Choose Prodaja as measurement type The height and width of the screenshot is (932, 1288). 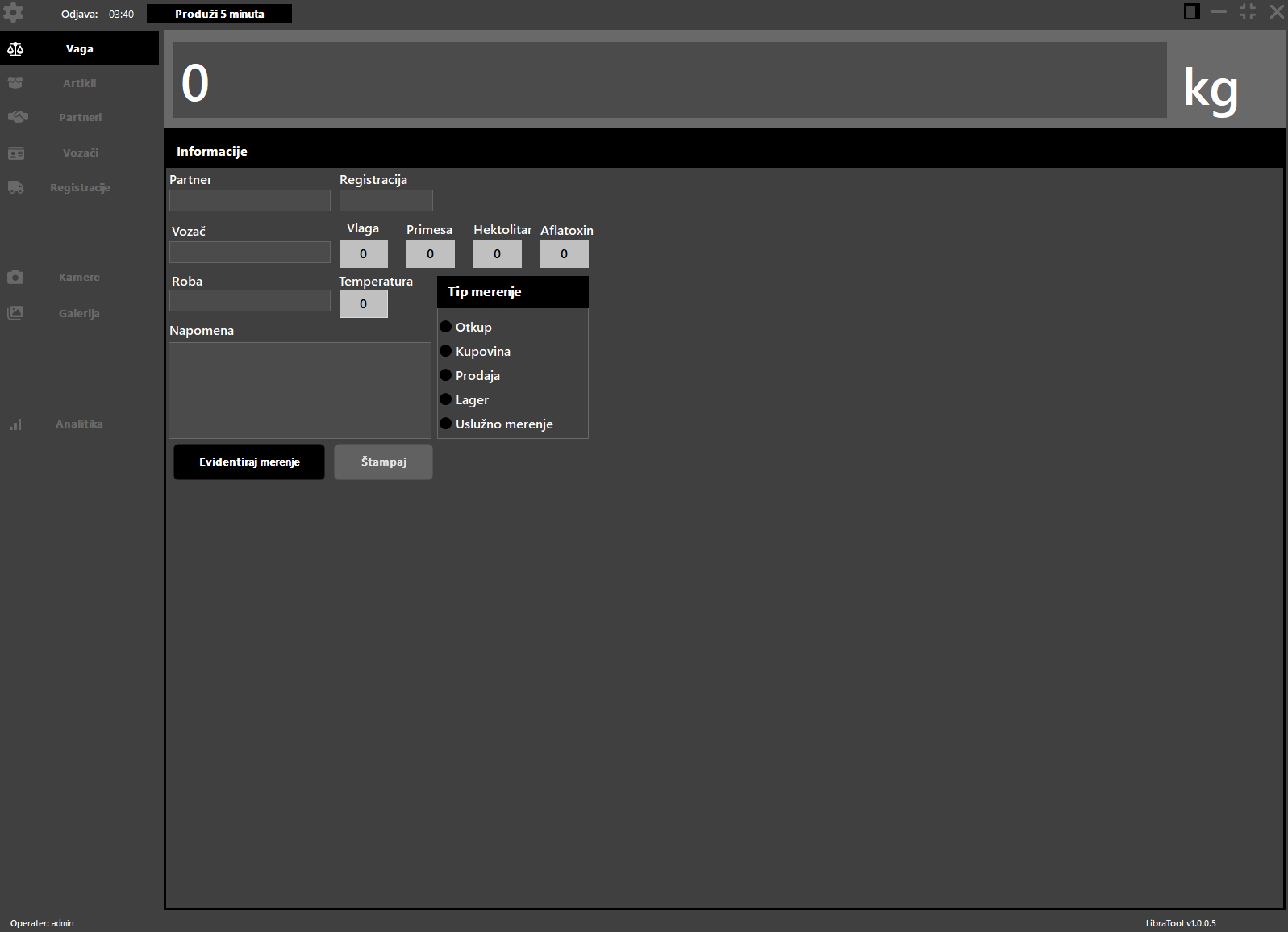click(445, 375)
